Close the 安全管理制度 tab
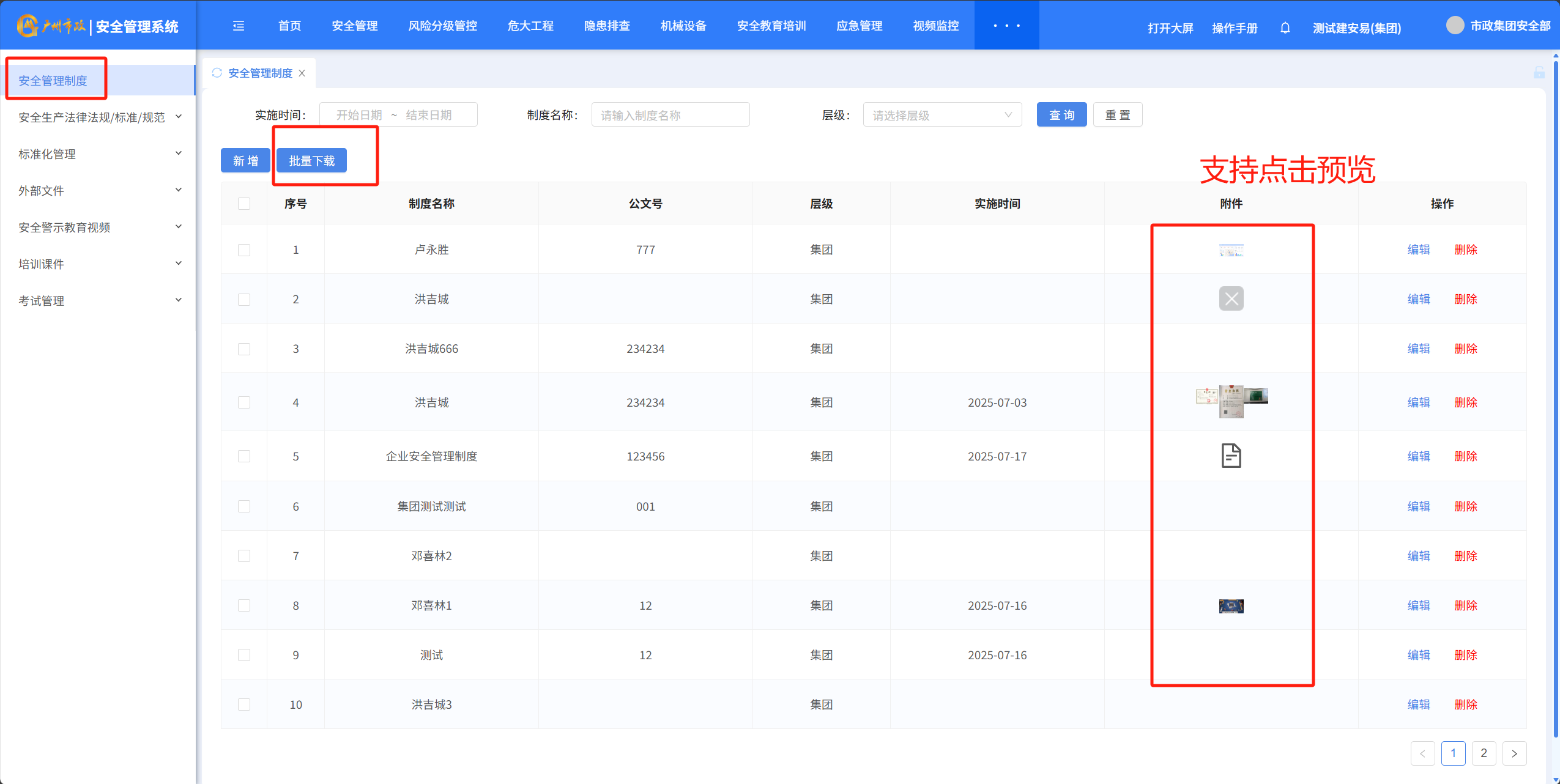The width and height of the screenshot is (1560, 784). coord(302,73)
